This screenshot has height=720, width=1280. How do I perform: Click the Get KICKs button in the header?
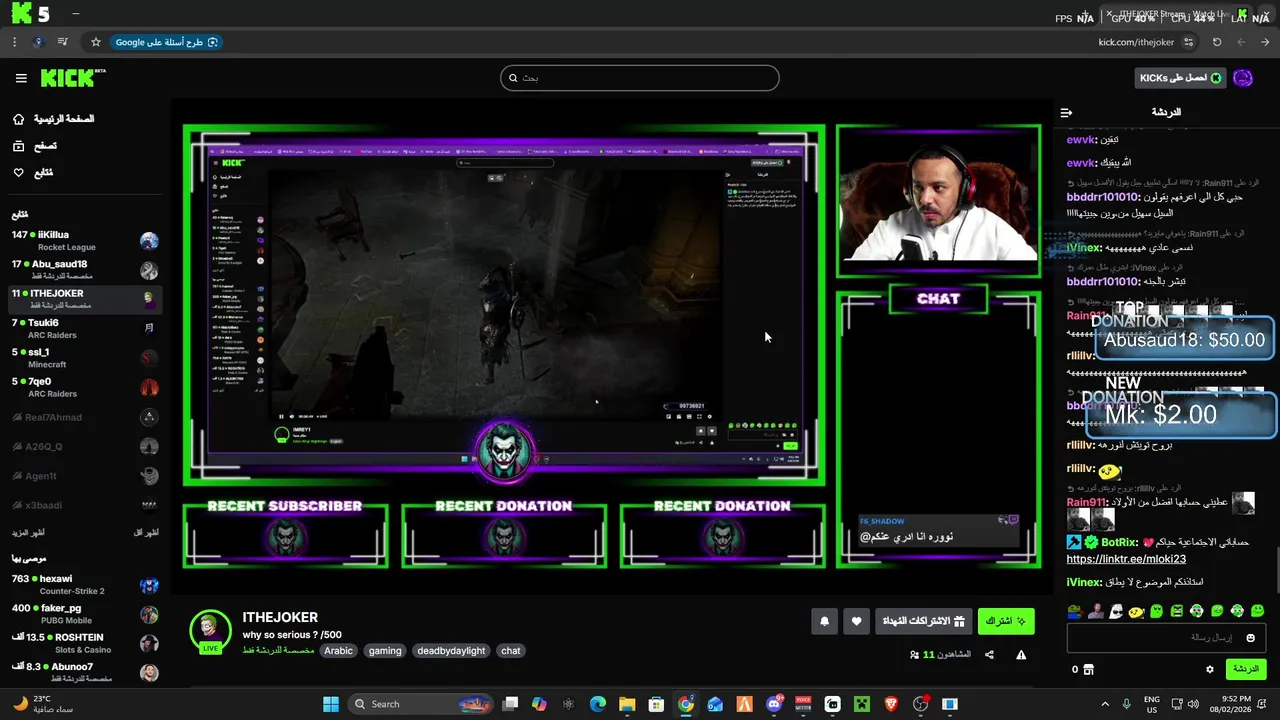(x=1181, y=78)
